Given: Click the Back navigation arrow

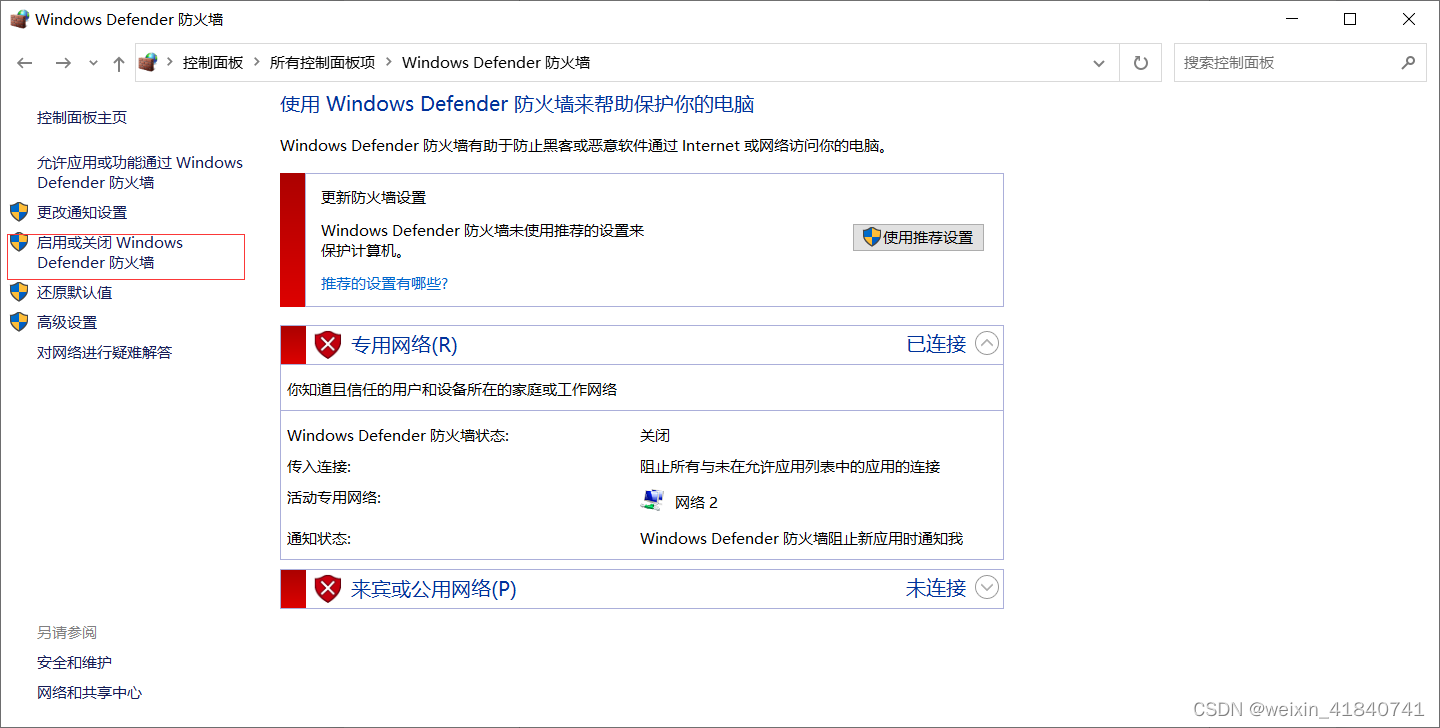Looking at the screenshot, I should (x=25, y=63).
